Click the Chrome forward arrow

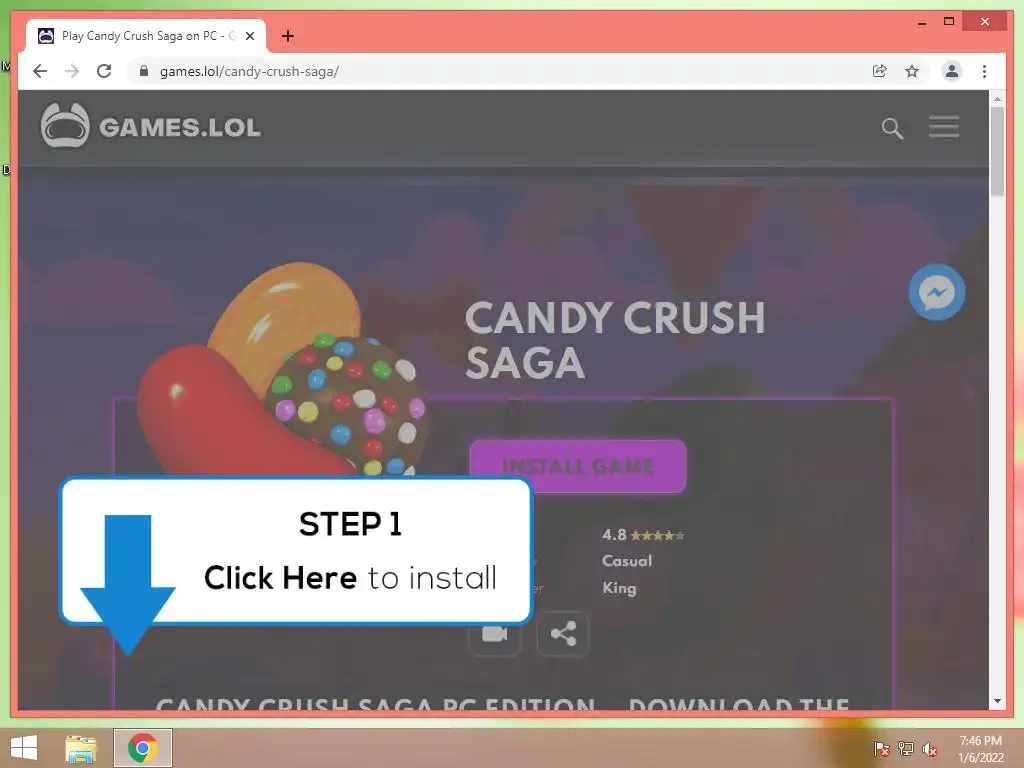[x=72, y=71]
